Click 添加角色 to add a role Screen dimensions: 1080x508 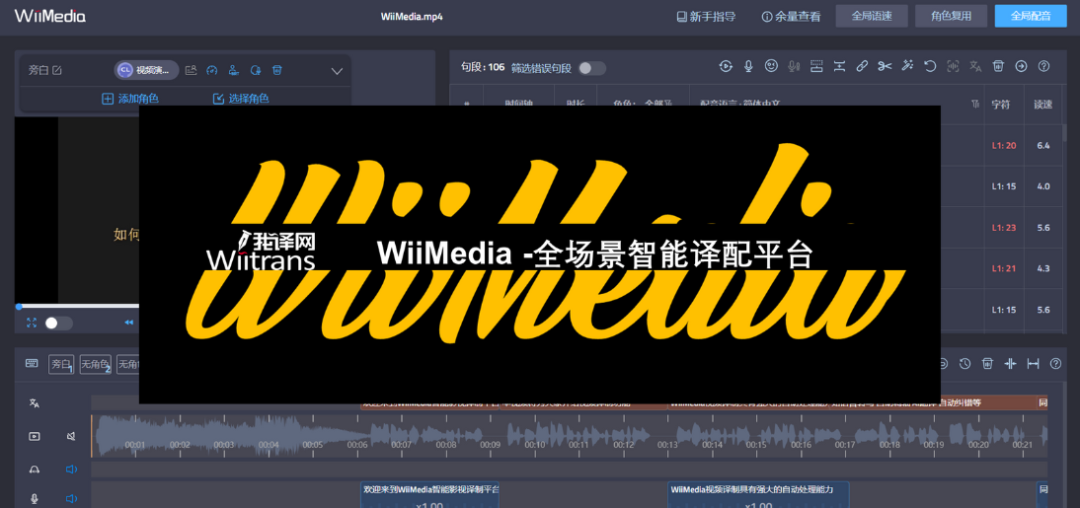130,98
